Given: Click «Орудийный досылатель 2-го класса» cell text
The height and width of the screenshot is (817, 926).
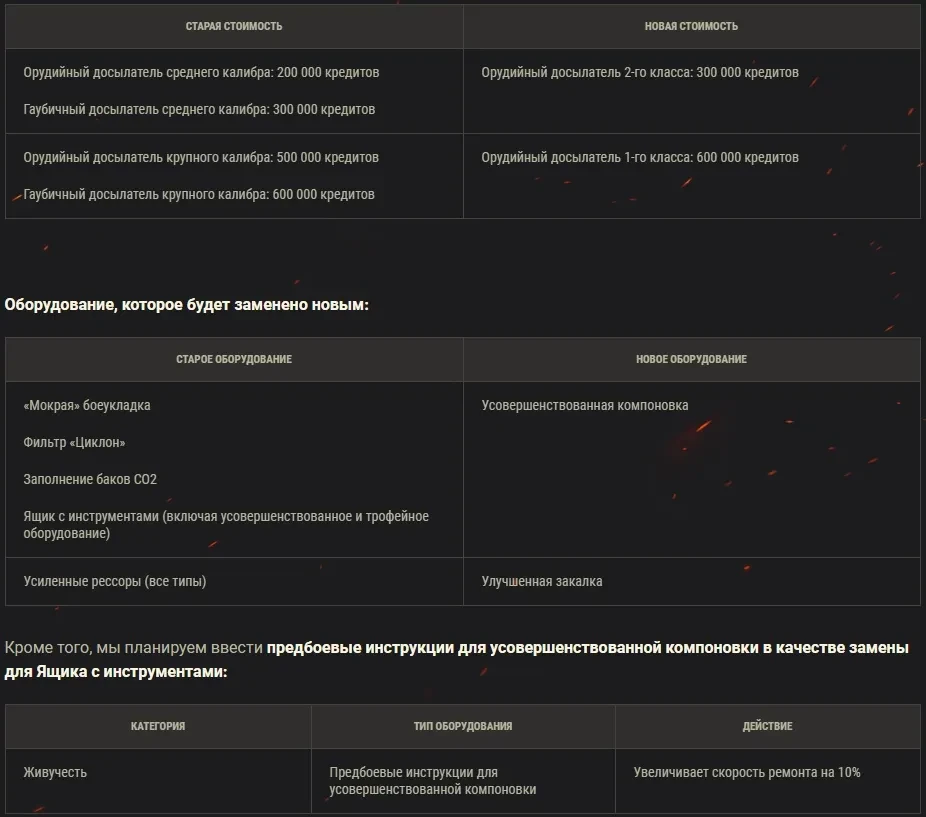Looking at the screenshot, I should (639, 73).
